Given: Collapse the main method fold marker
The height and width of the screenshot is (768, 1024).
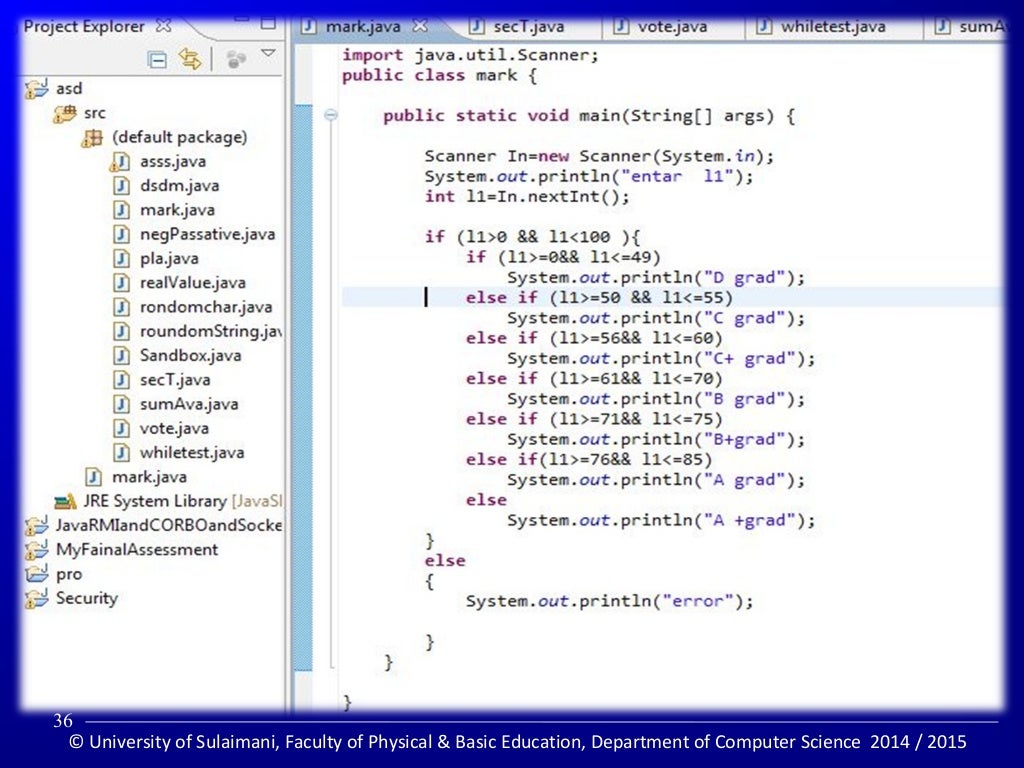Looking at the screenshot, I should tap(331, 116).
